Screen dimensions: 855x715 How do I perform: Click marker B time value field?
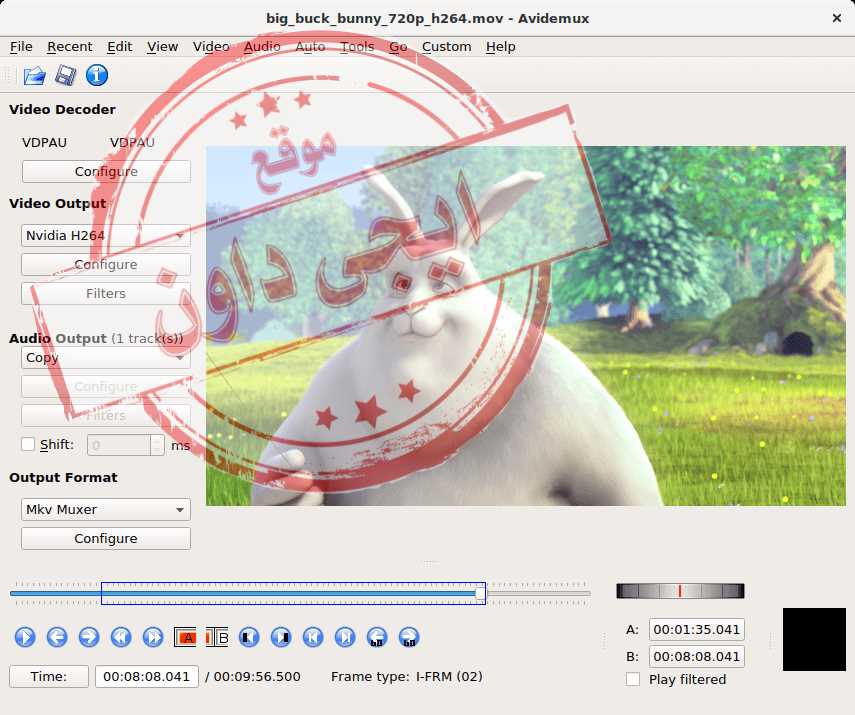coord(696,657)
